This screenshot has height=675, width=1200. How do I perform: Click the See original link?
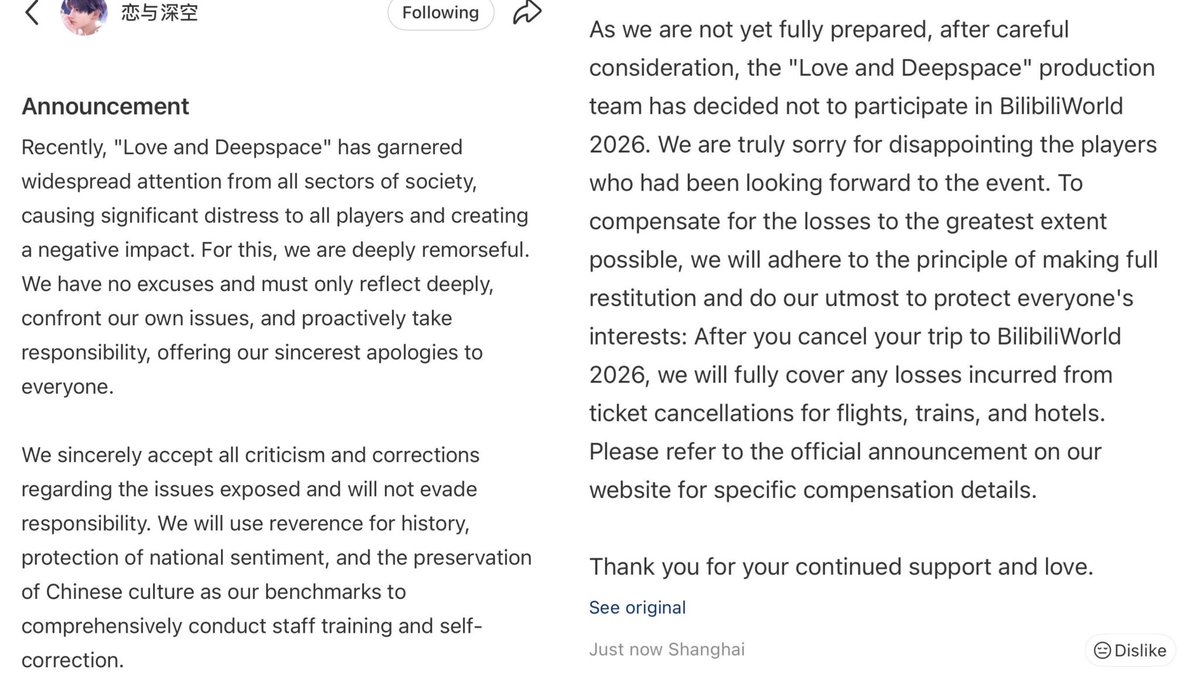pos(637,607)
